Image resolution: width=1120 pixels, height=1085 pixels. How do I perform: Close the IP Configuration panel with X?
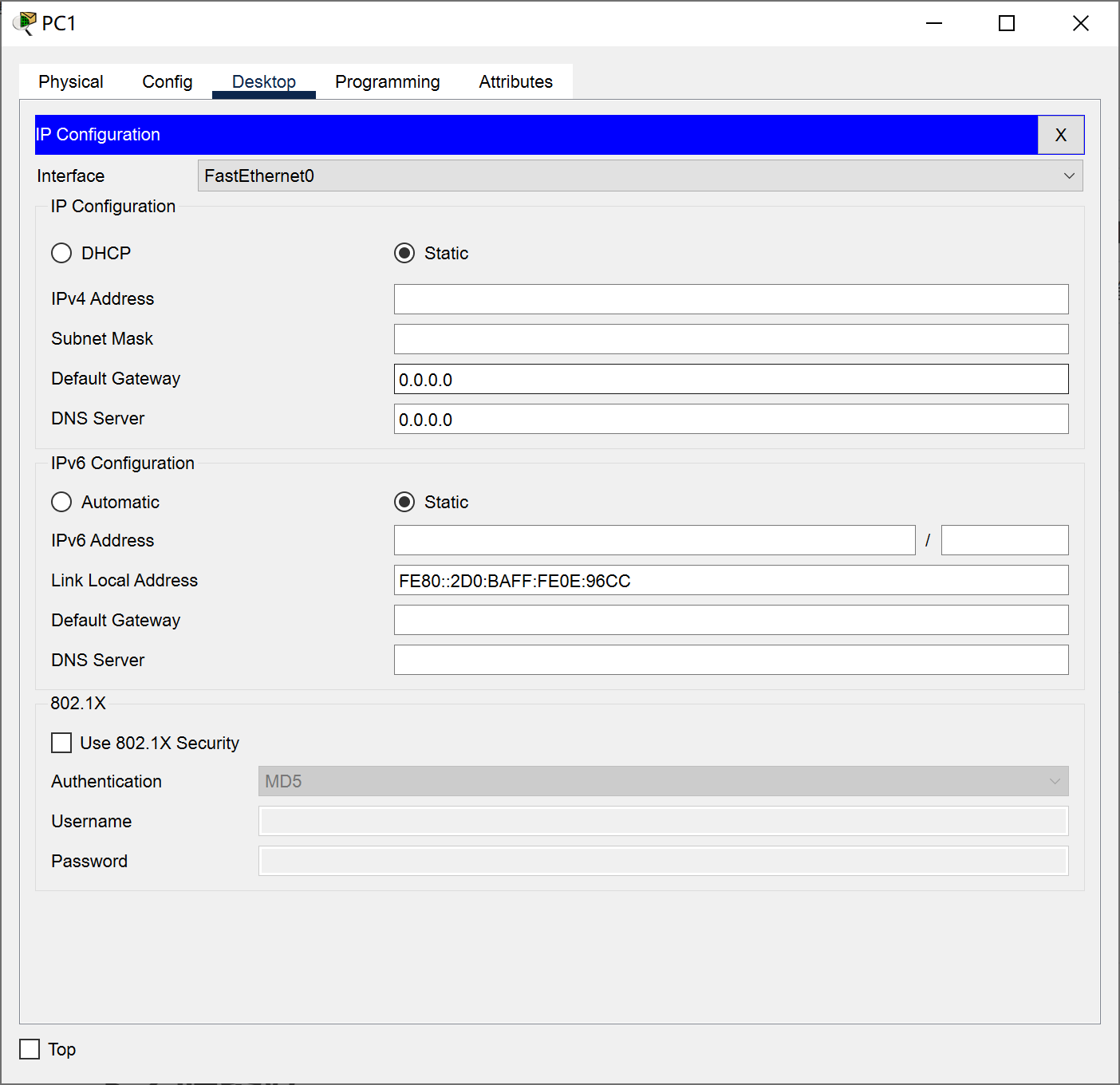1060,135
